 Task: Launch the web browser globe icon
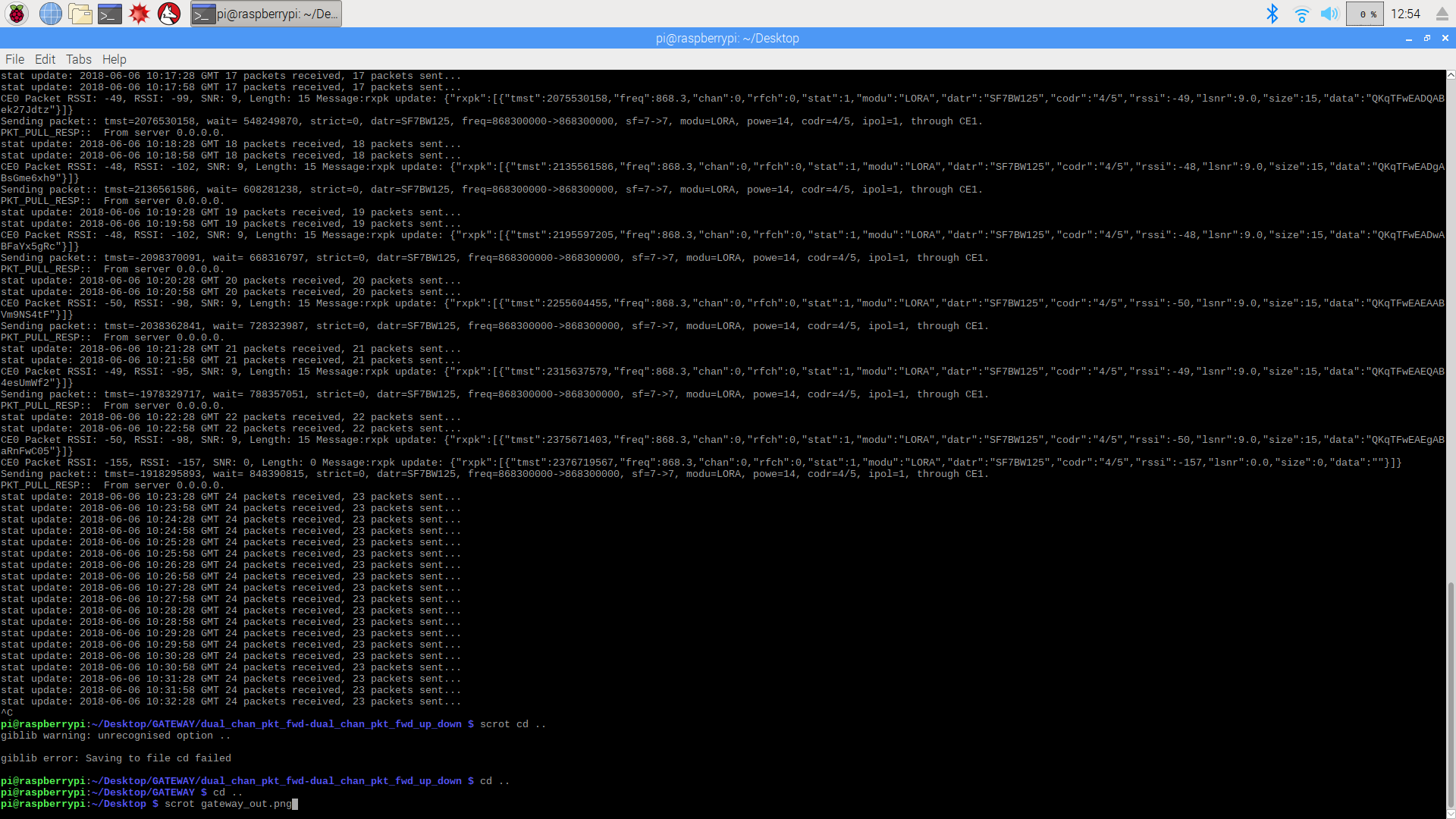point(50,14)
